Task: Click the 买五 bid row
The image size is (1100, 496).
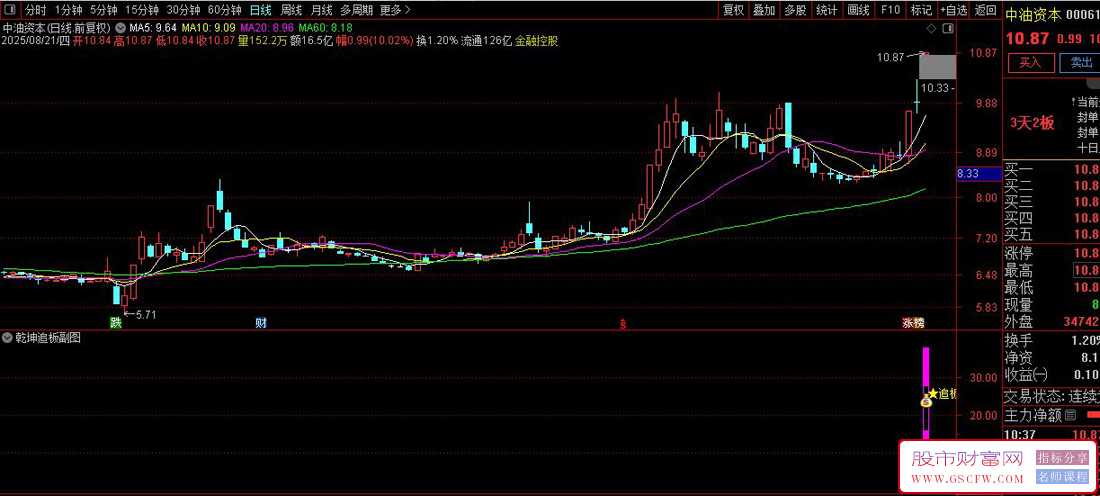Action: [1052, 234]
